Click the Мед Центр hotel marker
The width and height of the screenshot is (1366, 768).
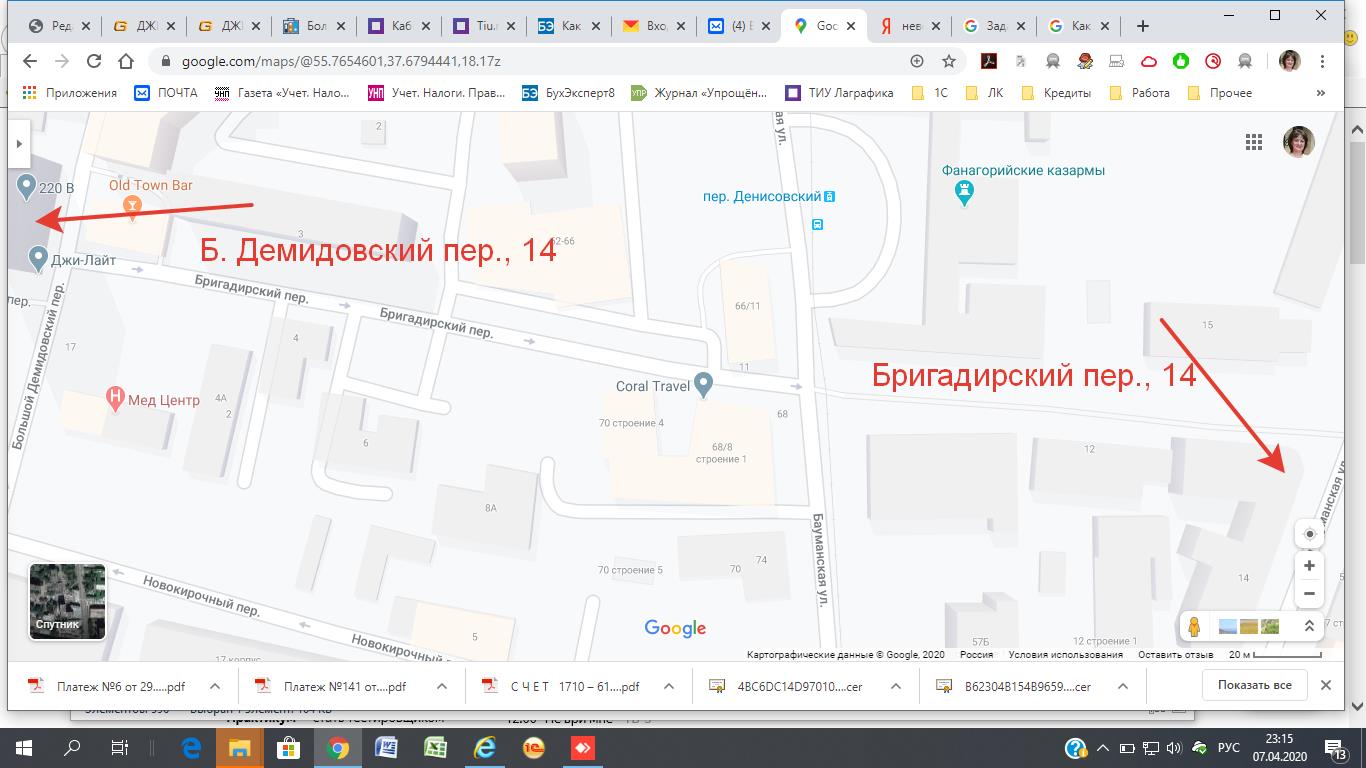pos(116,400)
